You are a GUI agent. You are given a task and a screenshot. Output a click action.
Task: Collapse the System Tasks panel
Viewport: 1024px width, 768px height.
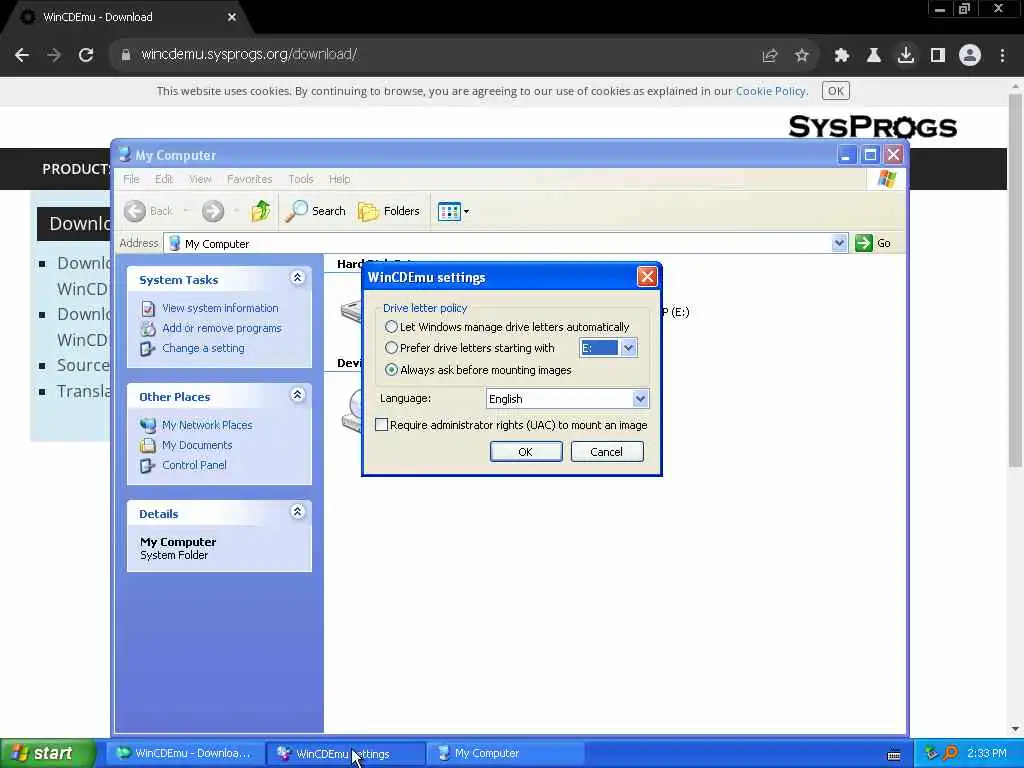pyautogui.click(x=297, y=278)
